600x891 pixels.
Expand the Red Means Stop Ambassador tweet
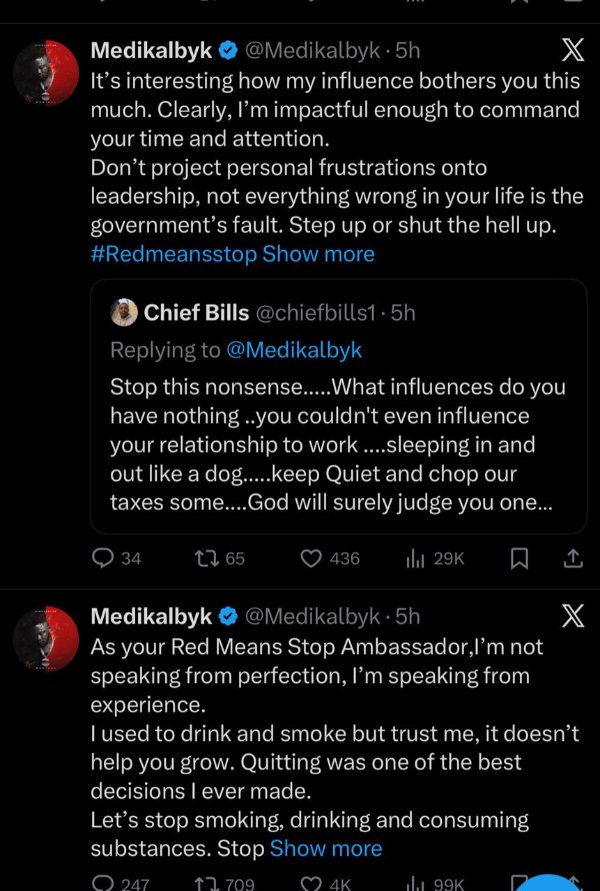[326, 849]
